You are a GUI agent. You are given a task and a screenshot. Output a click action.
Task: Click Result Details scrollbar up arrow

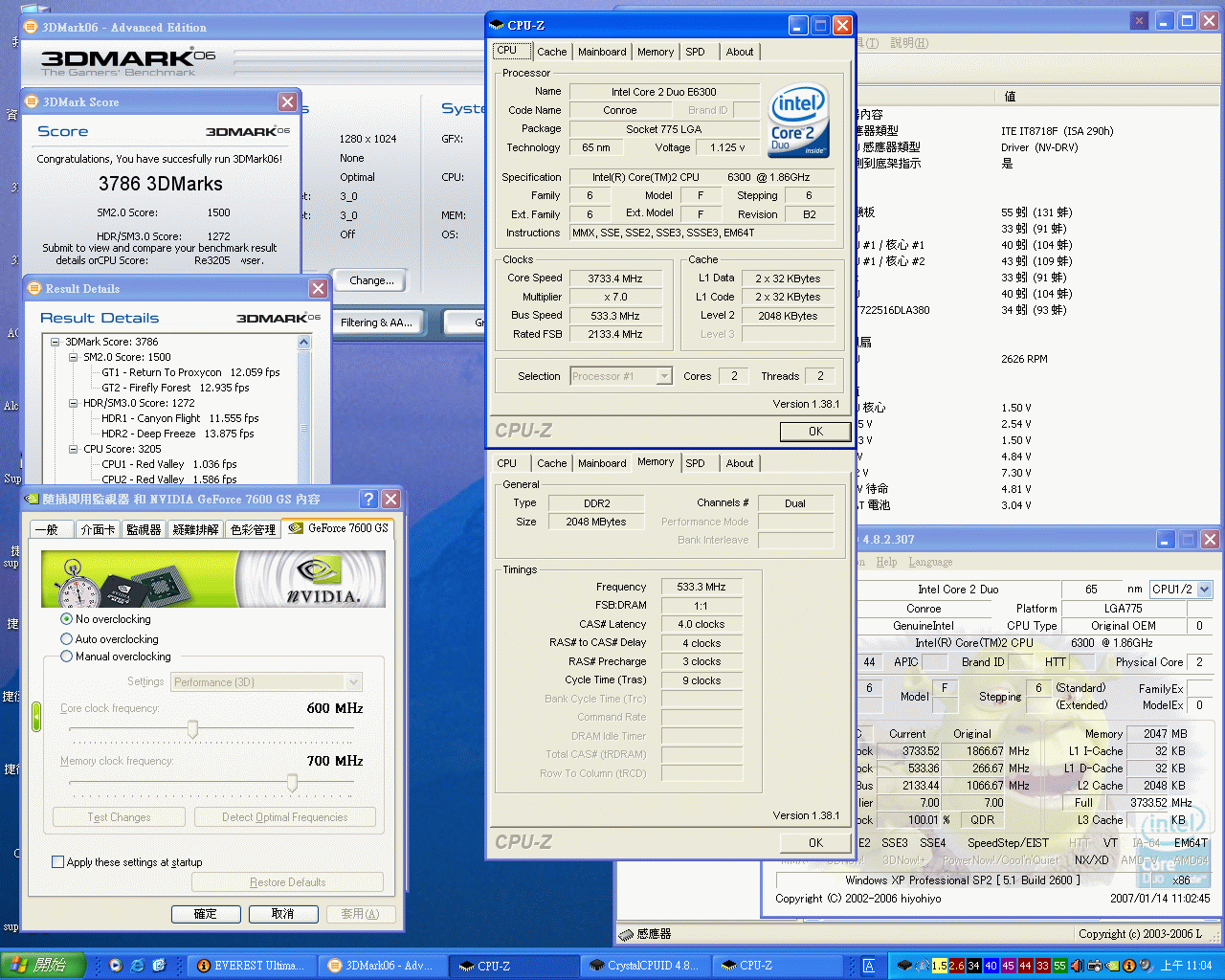pos(304,342)
